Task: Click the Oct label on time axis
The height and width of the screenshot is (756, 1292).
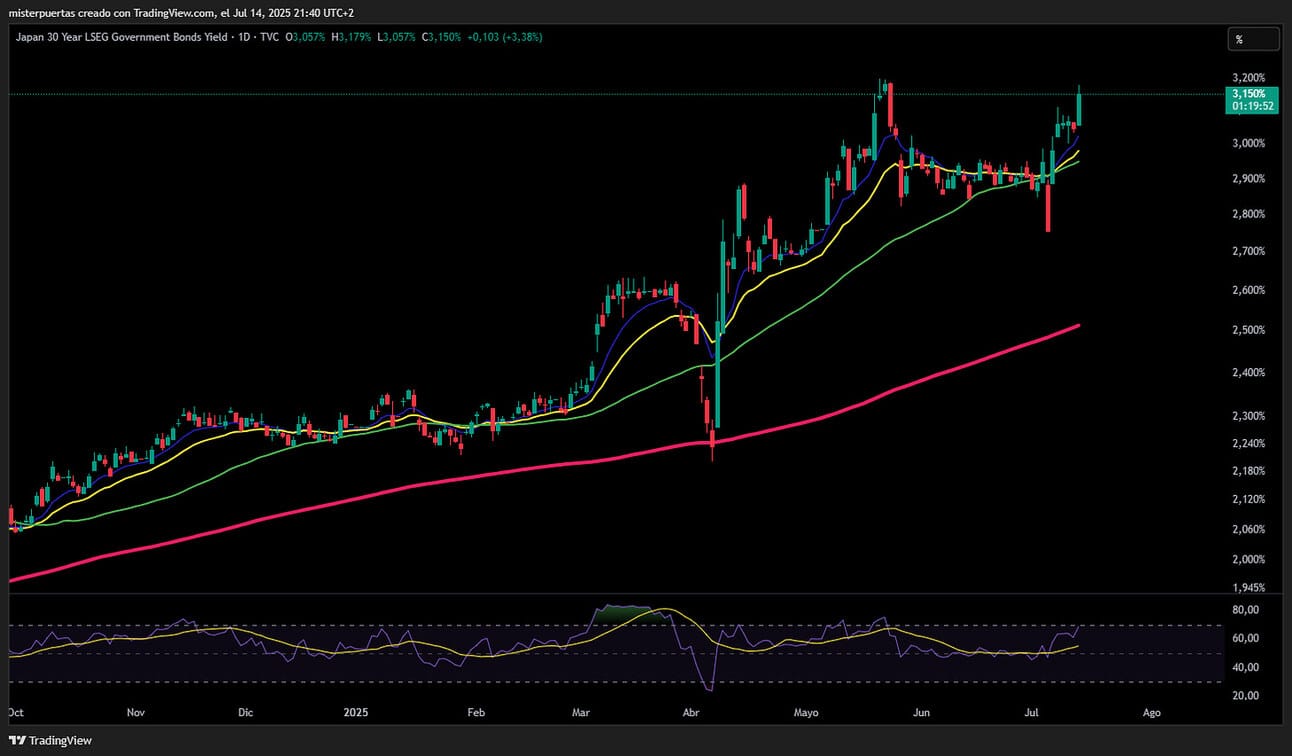Action: click(x=15, y=713)
